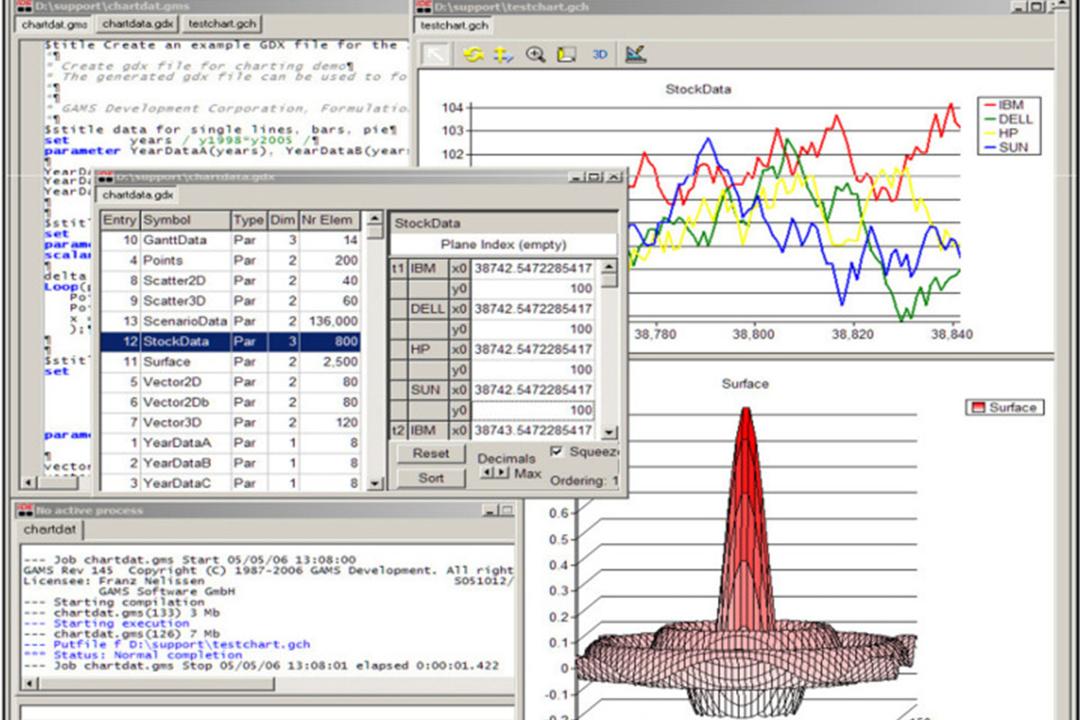Click the yellow rotate chart icon
The image size is (1080, 720).
[473, 54]
